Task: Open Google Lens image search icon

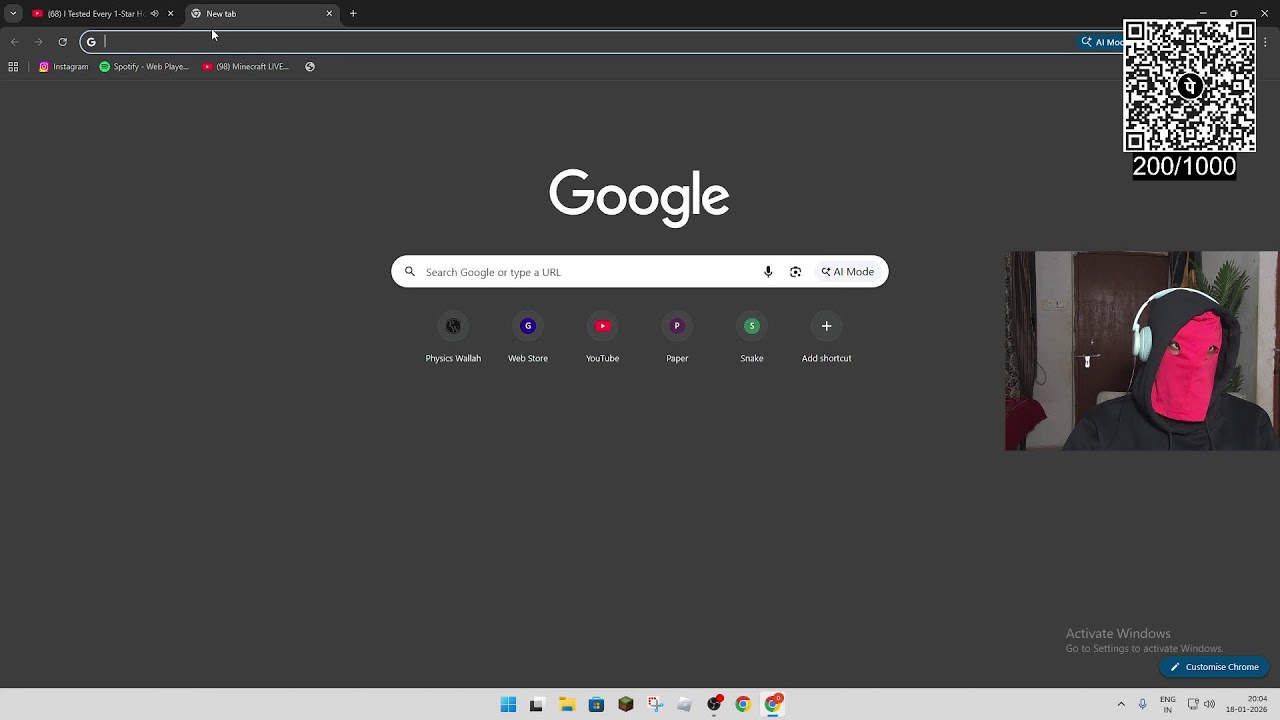Action: click(796, 272)
